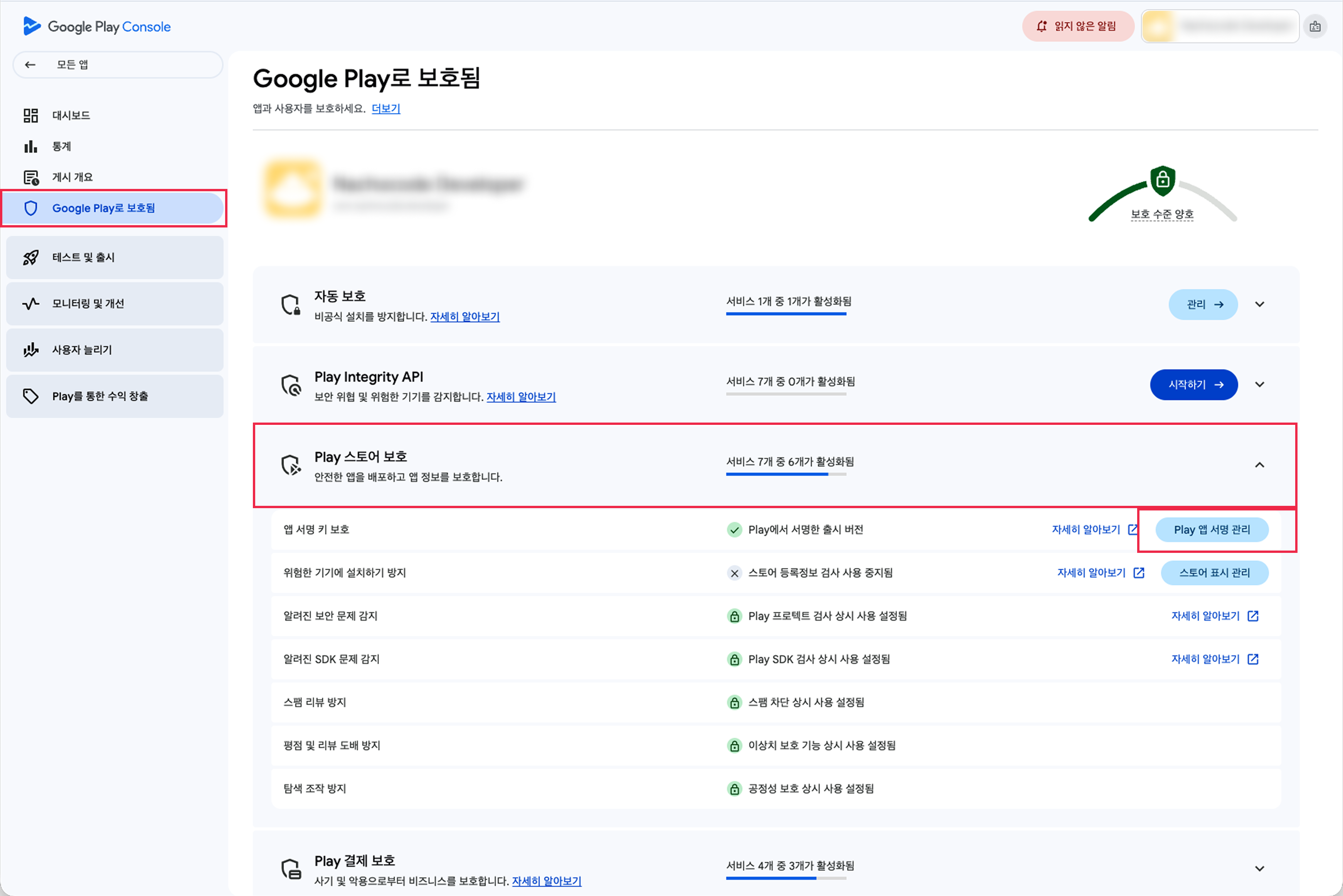The image size is (1343, 896).
Task: Expand the 테스트 및 출시 menu group
Action: coord(115,258)
